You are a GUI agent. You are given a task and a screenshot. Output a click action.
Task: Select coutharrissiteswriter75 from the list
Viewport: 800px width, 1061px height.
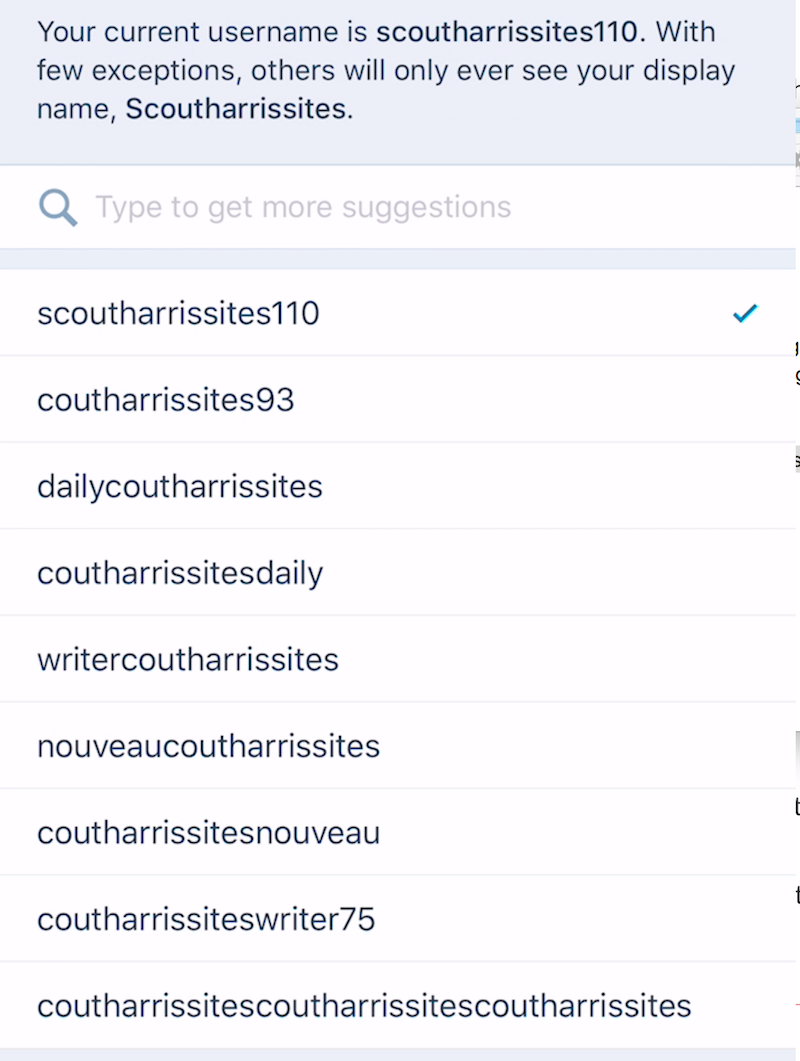(205, 918)
